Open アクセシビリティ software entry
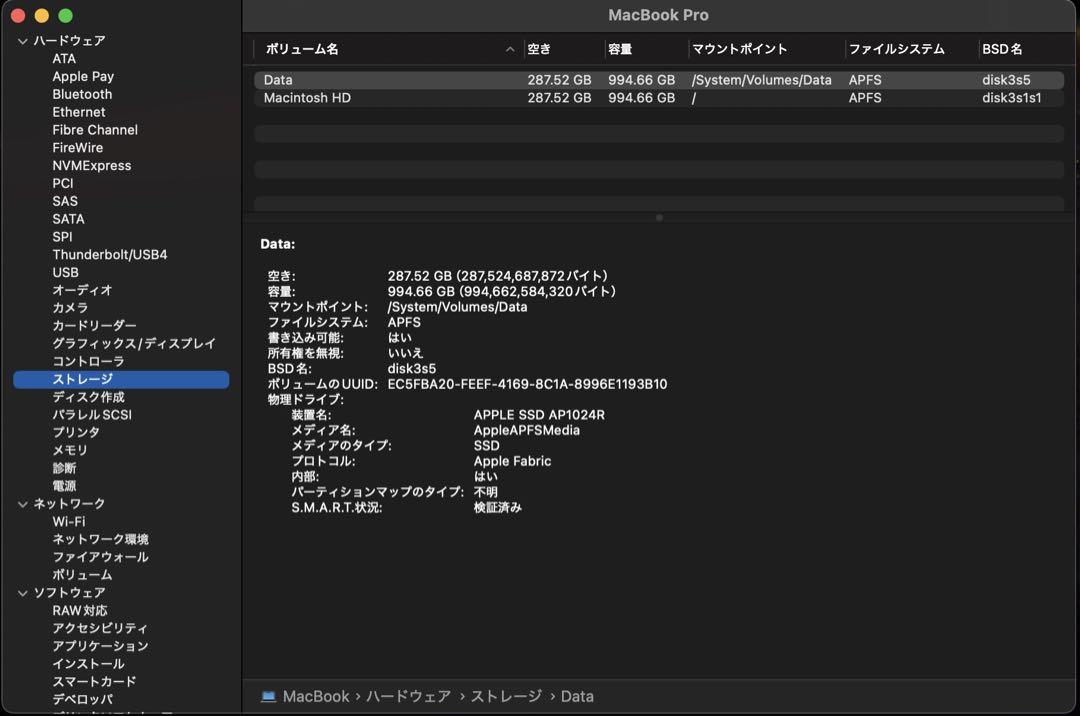 pos(100,629)
